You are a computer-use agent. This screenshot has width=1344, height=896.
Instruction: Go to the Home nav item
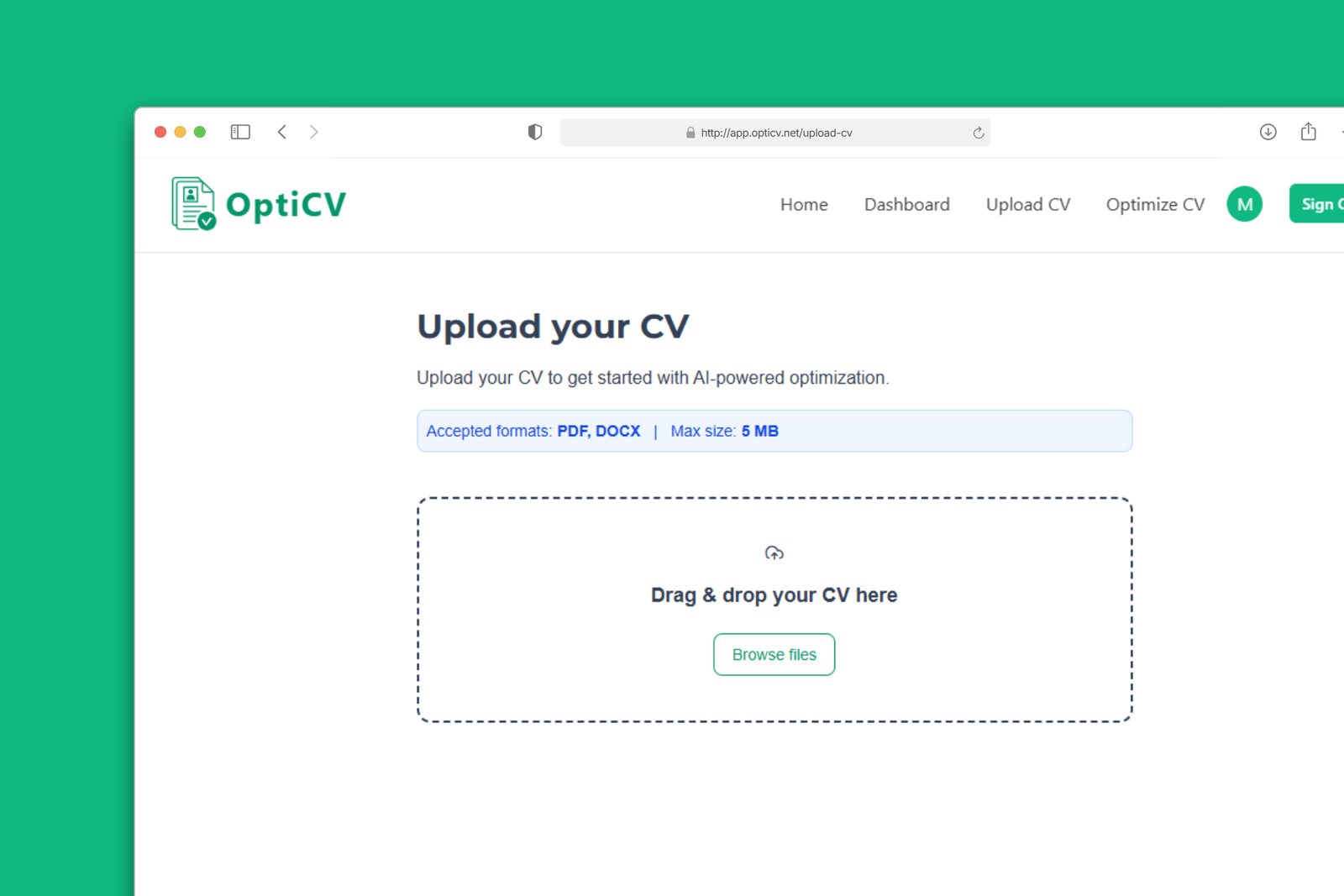(804, 204)
